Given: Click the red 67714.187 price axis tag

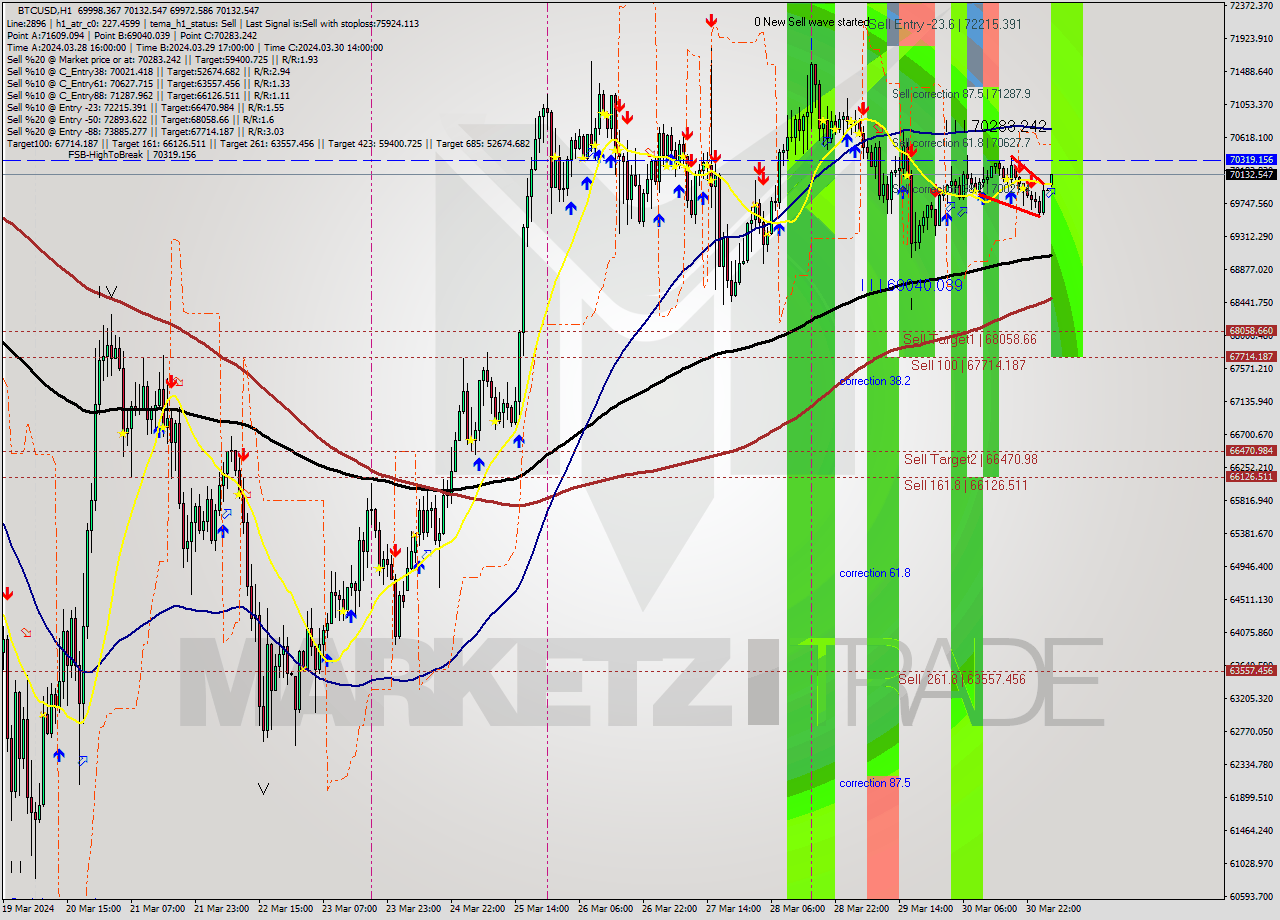Looking at the screenshot, I should click(x=1251, y=357).
